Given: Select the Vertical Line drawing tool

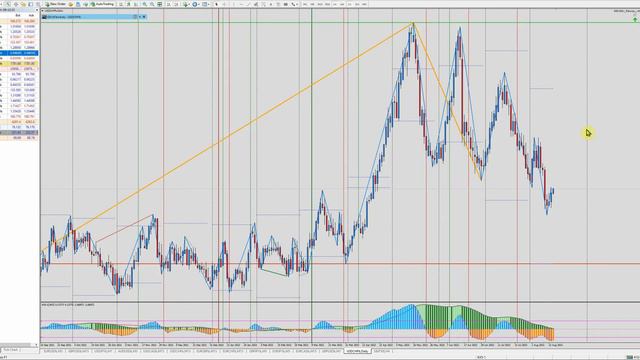Looking at the screenshot, I should pyautogui.click(x=234, y=4).
